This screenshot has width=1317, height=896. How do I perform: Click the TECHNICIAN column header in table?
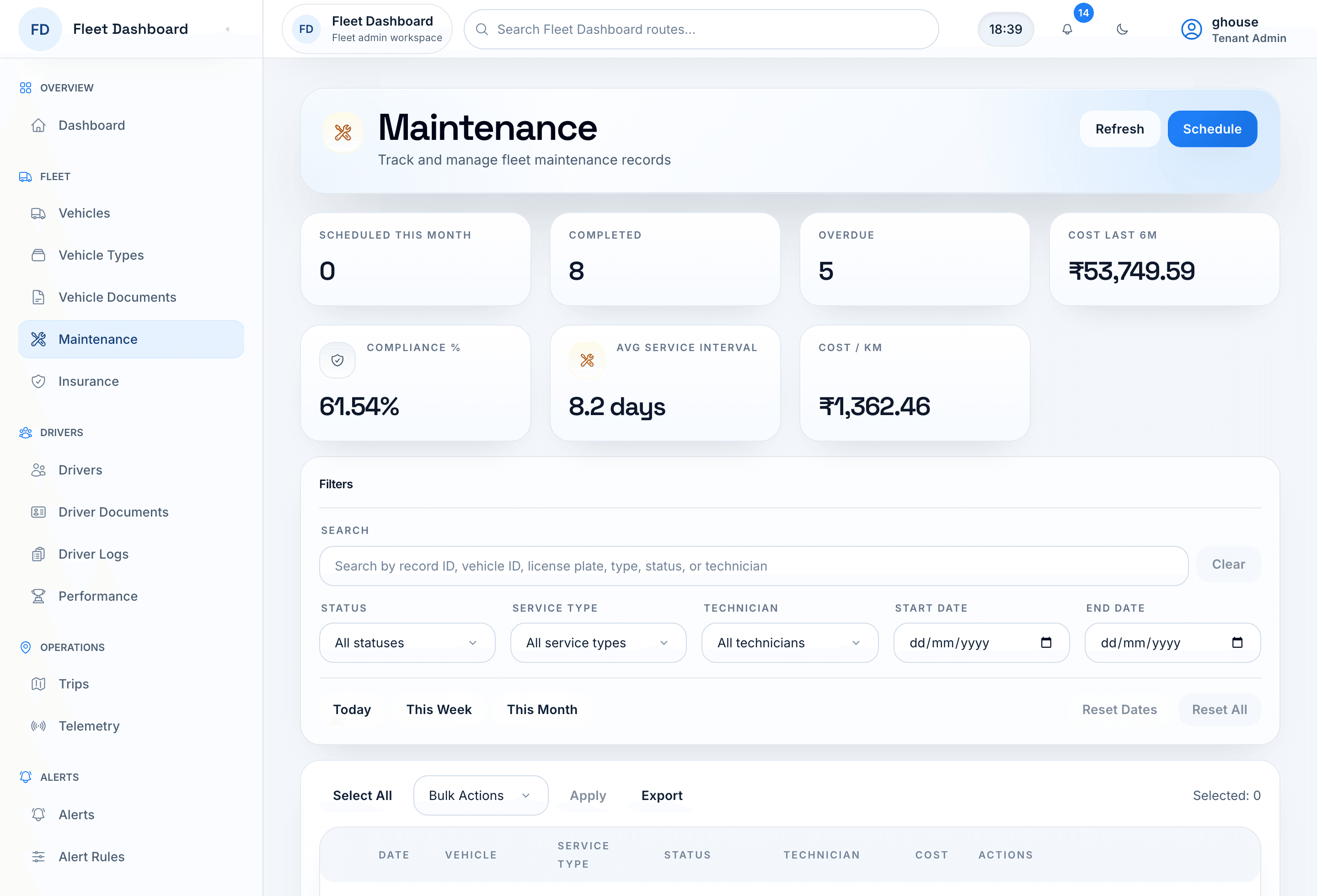[x=822, y=855]
